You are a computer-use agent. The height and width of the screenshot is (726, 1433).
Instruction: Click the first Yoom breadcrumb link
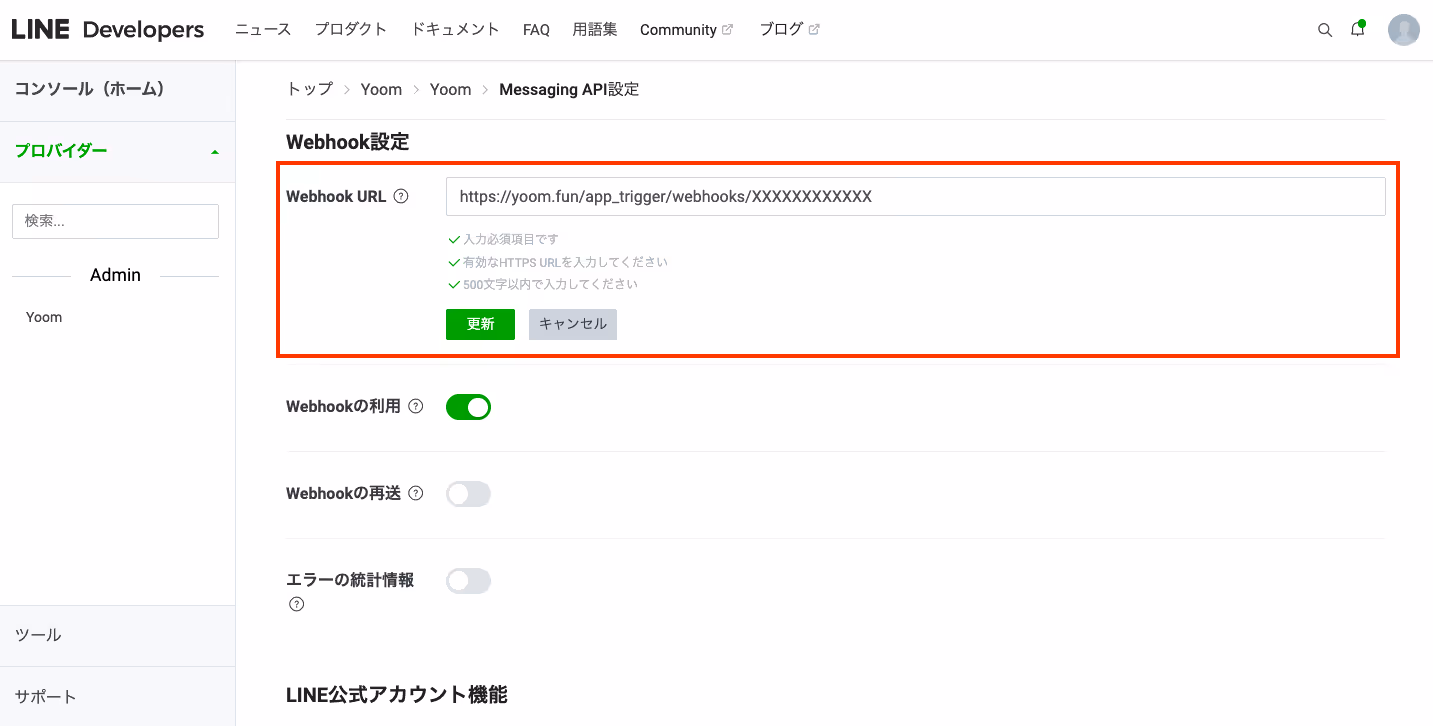381,89
